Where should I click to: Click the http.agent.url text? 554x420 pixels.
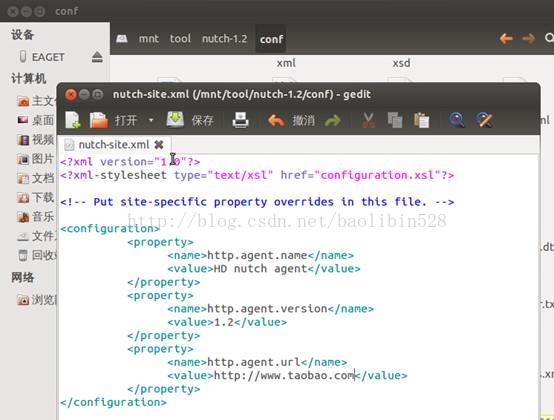pyautogui.click(x=254, y=362)
